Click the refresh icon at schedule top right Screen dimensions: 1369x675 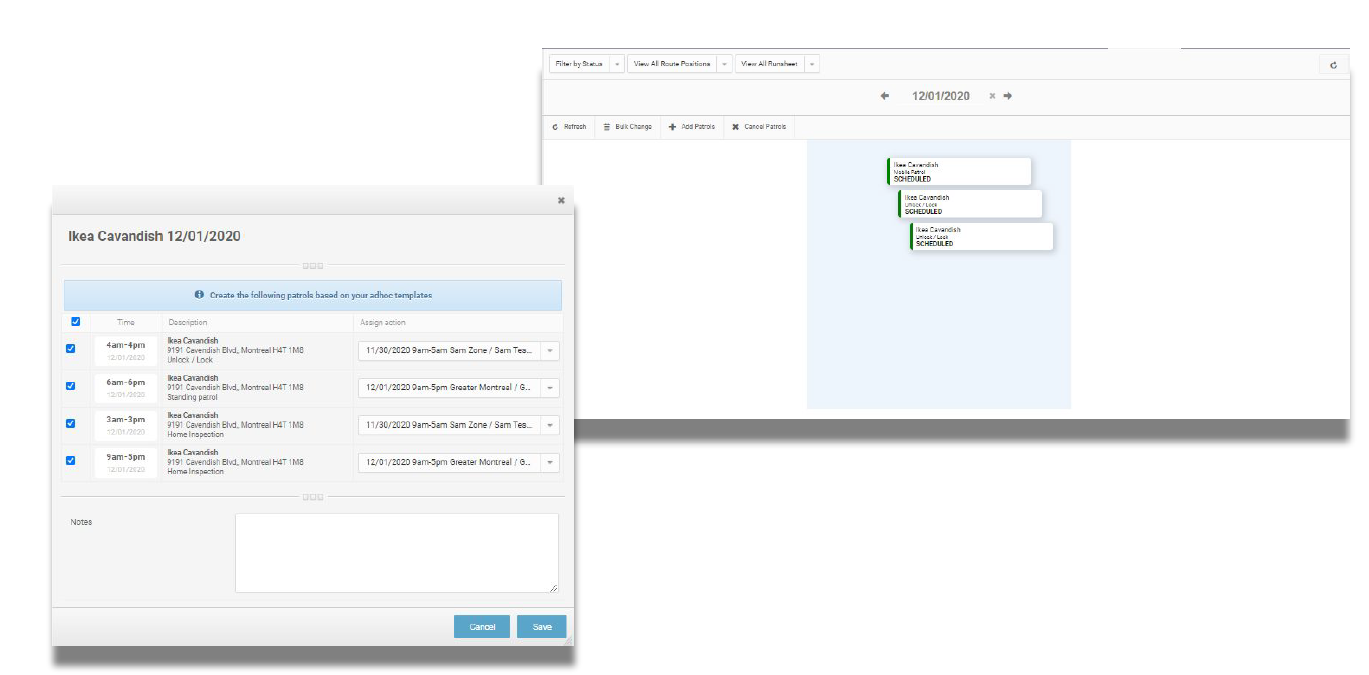[1333, 64]
